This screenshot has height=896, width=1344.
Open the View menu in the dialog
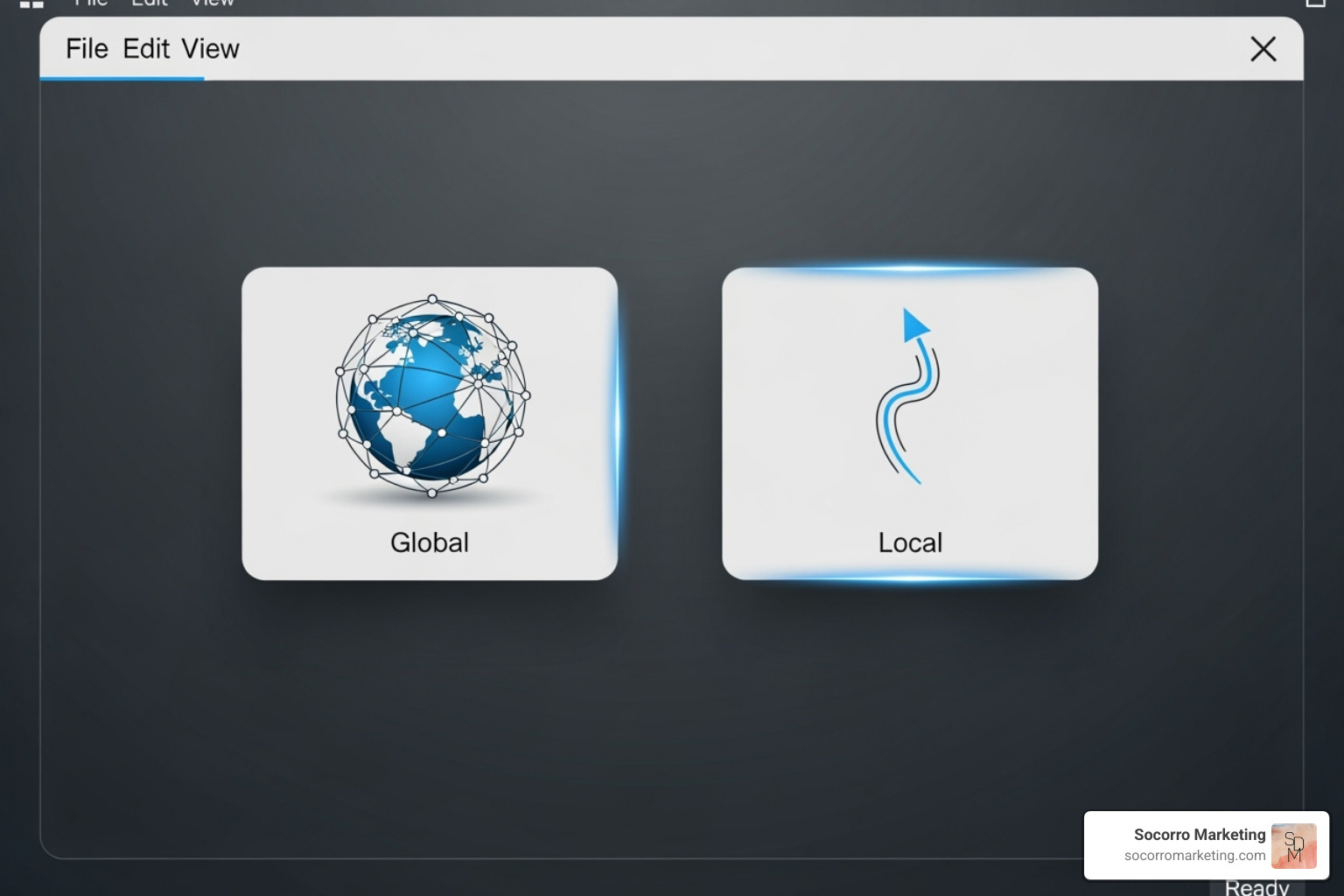(210, 49)
